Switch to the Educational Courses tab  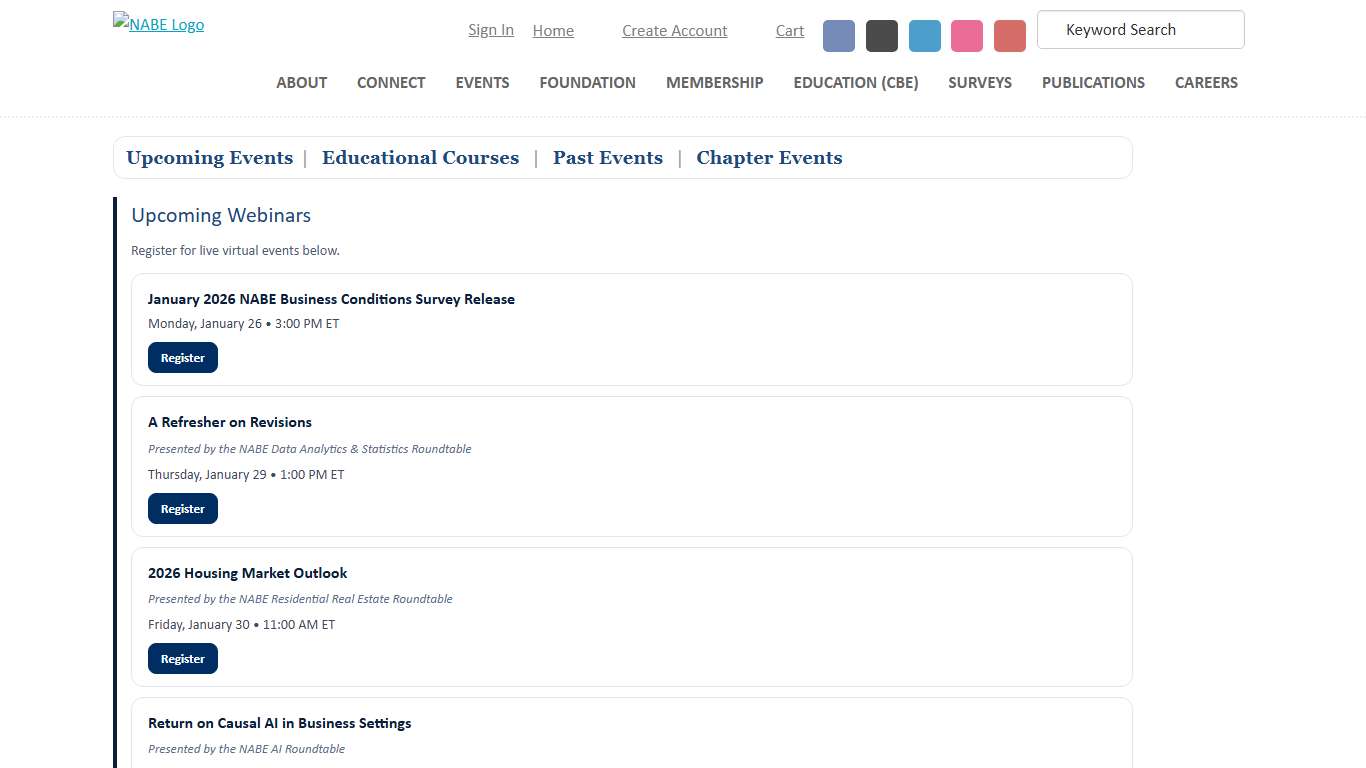(420, 158)
